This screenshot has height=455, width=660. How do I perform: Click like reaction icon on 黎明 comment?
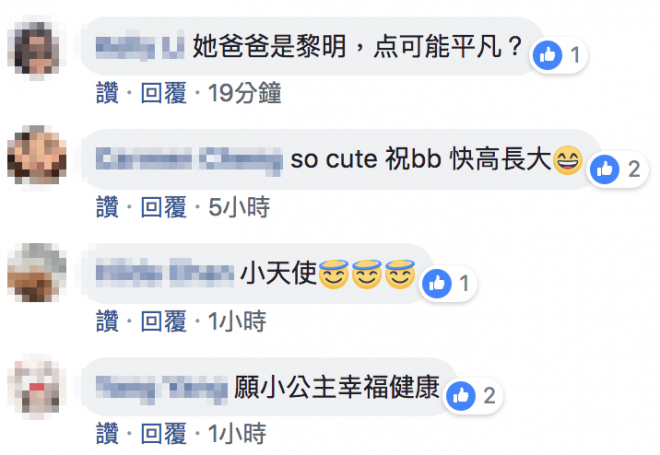547,55
